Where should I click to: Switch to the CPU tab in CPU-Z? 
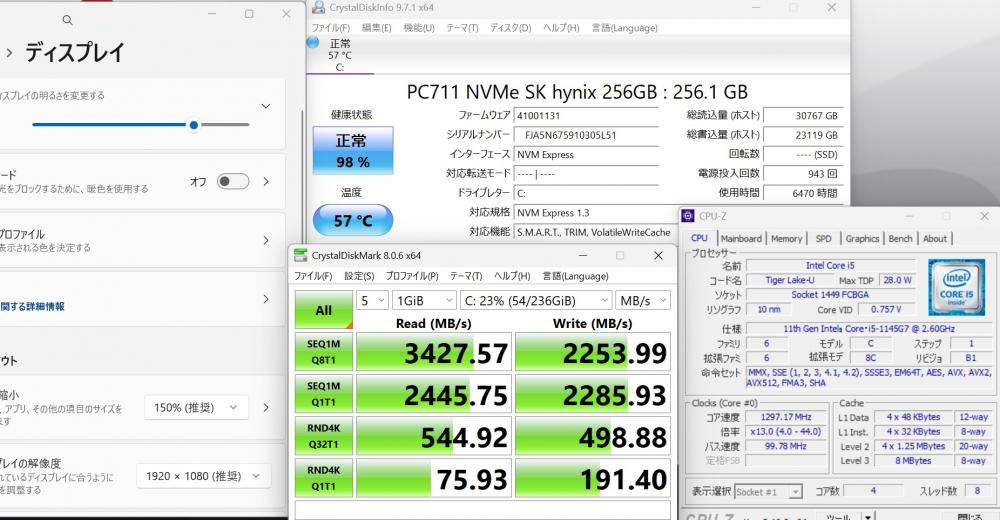(700, 238)
